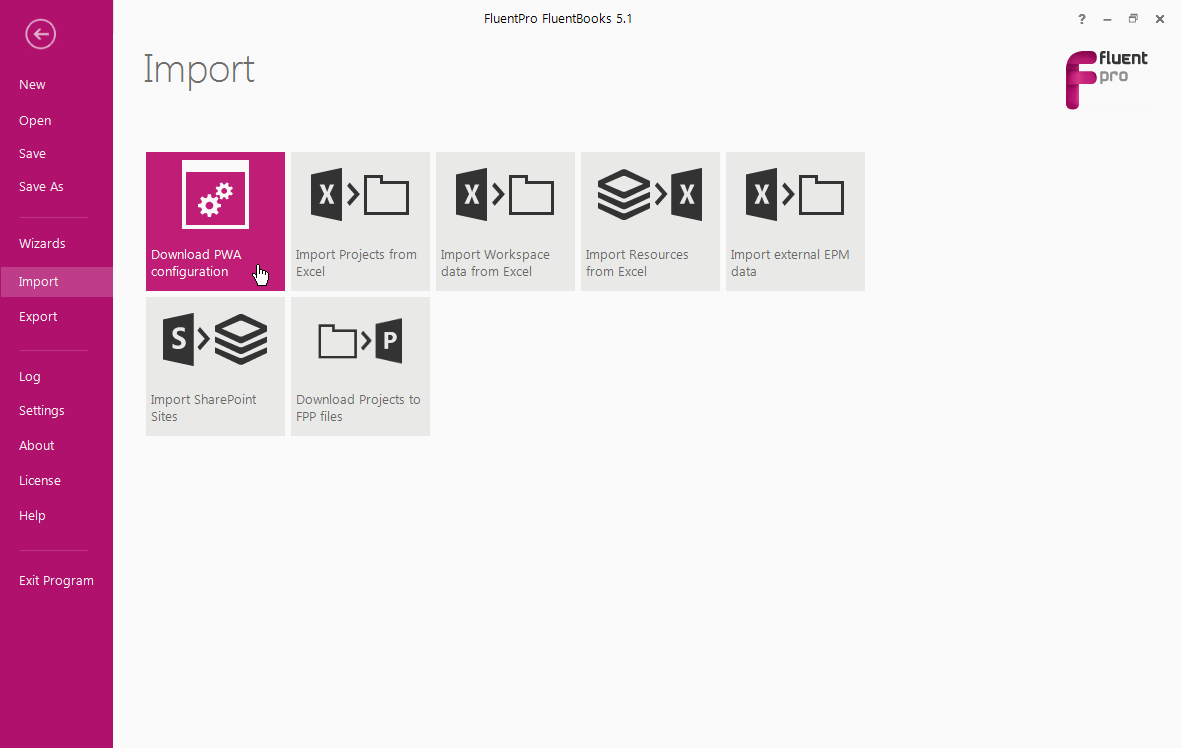Choose Import Workspace data from Excel tile
The width and height of the screenshot is (1182, 748).
click(505, 221)
